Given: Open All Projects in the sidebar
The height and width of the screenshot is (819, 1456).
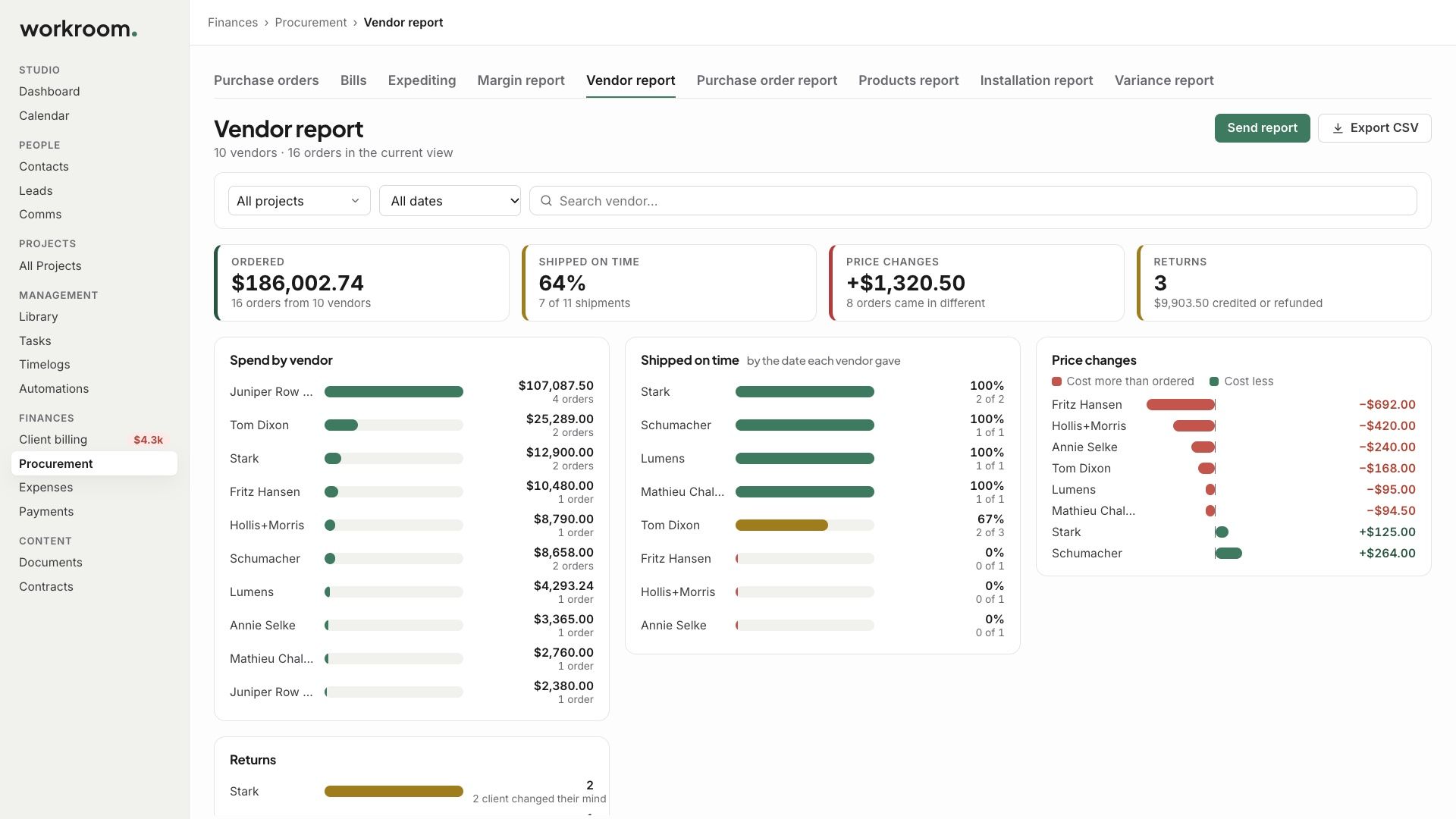Looking at the screenshot, I should point(50,266).
